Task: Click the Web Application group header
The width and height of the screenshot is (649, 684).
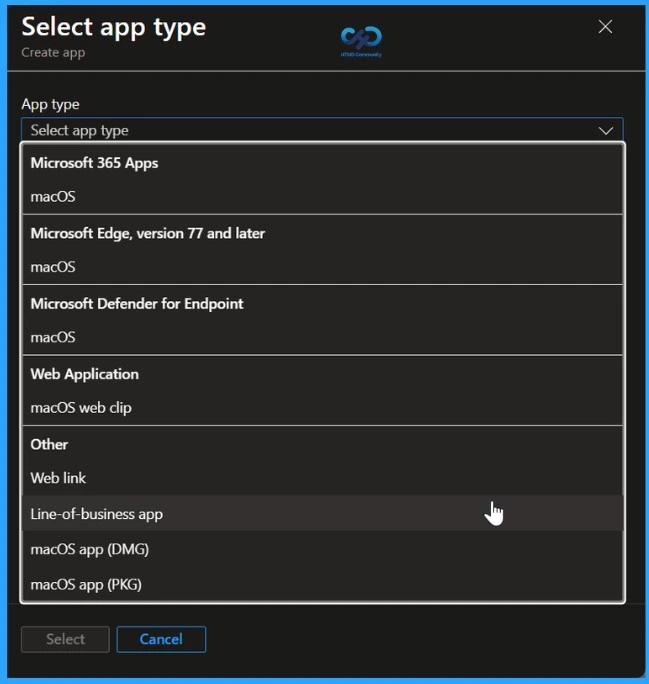Action: click(85, 374)
